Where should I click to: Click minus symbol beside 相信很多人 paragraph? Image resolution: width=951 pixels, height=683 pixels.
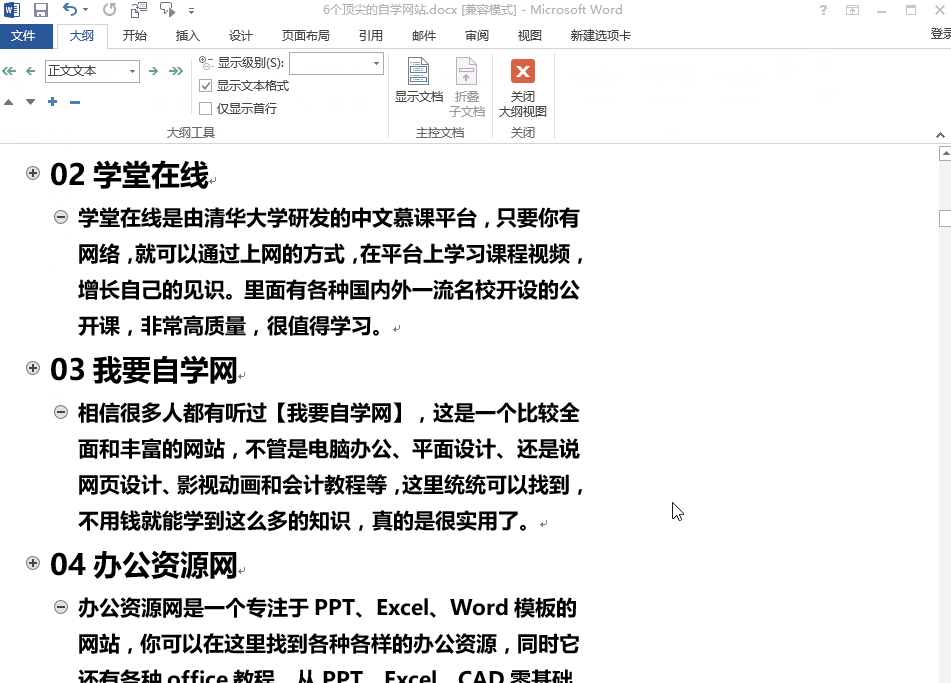tap(61, 412)
